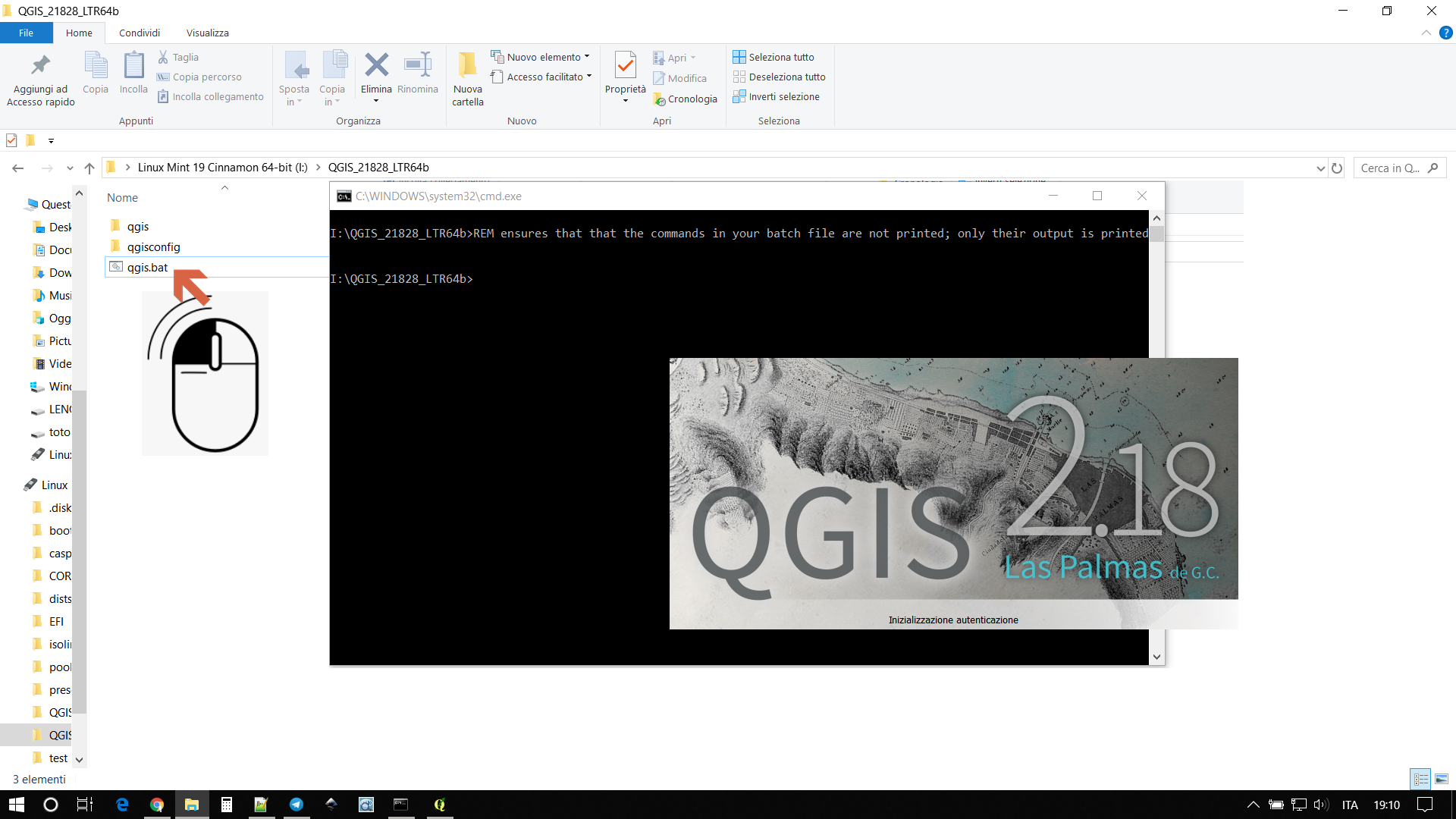Open the Condividi ribbon tab
Screen dimensions: 1456x819
pos(140,33)
